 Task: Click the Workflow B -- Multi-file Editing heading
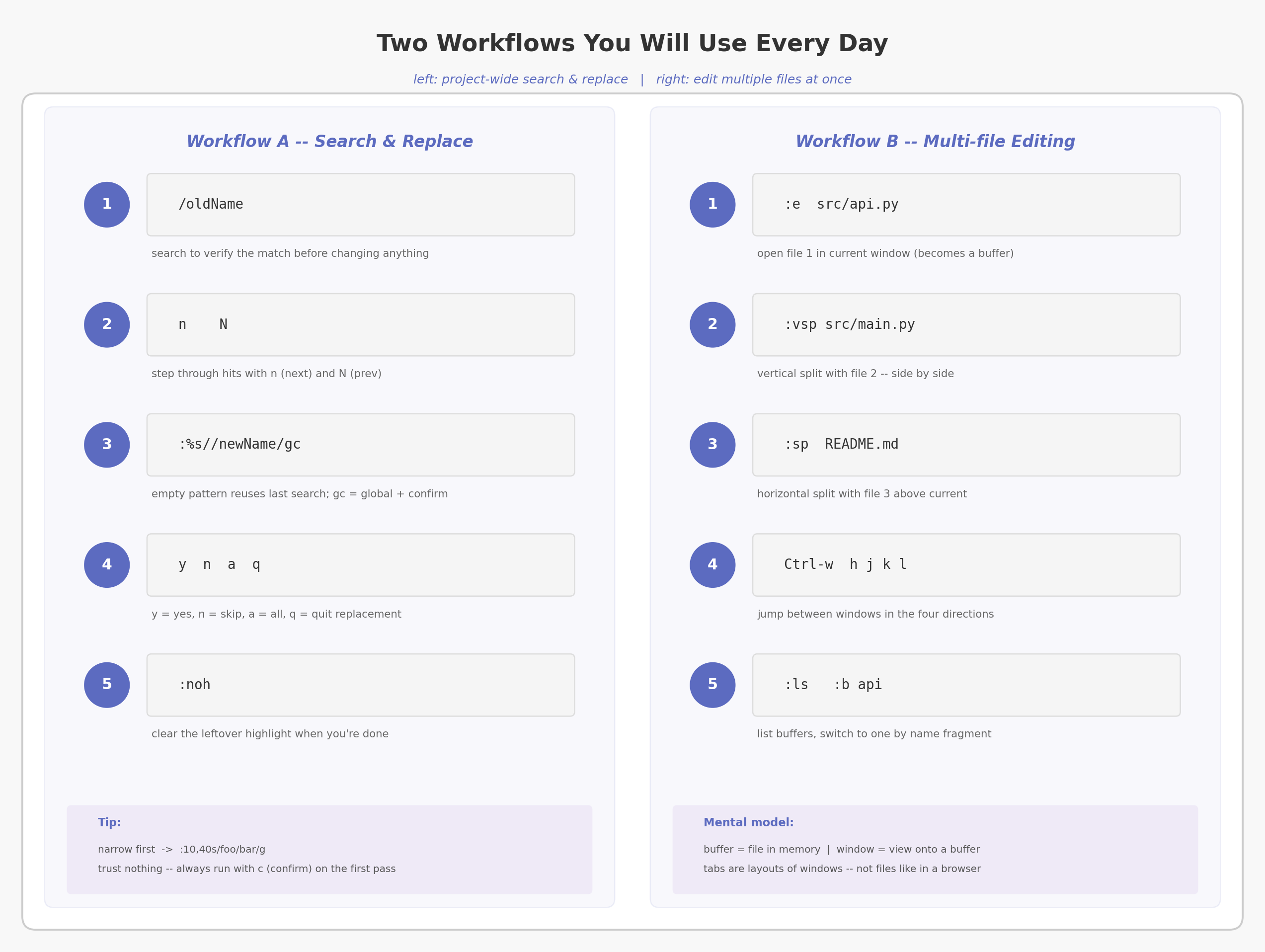pos(936,142)
